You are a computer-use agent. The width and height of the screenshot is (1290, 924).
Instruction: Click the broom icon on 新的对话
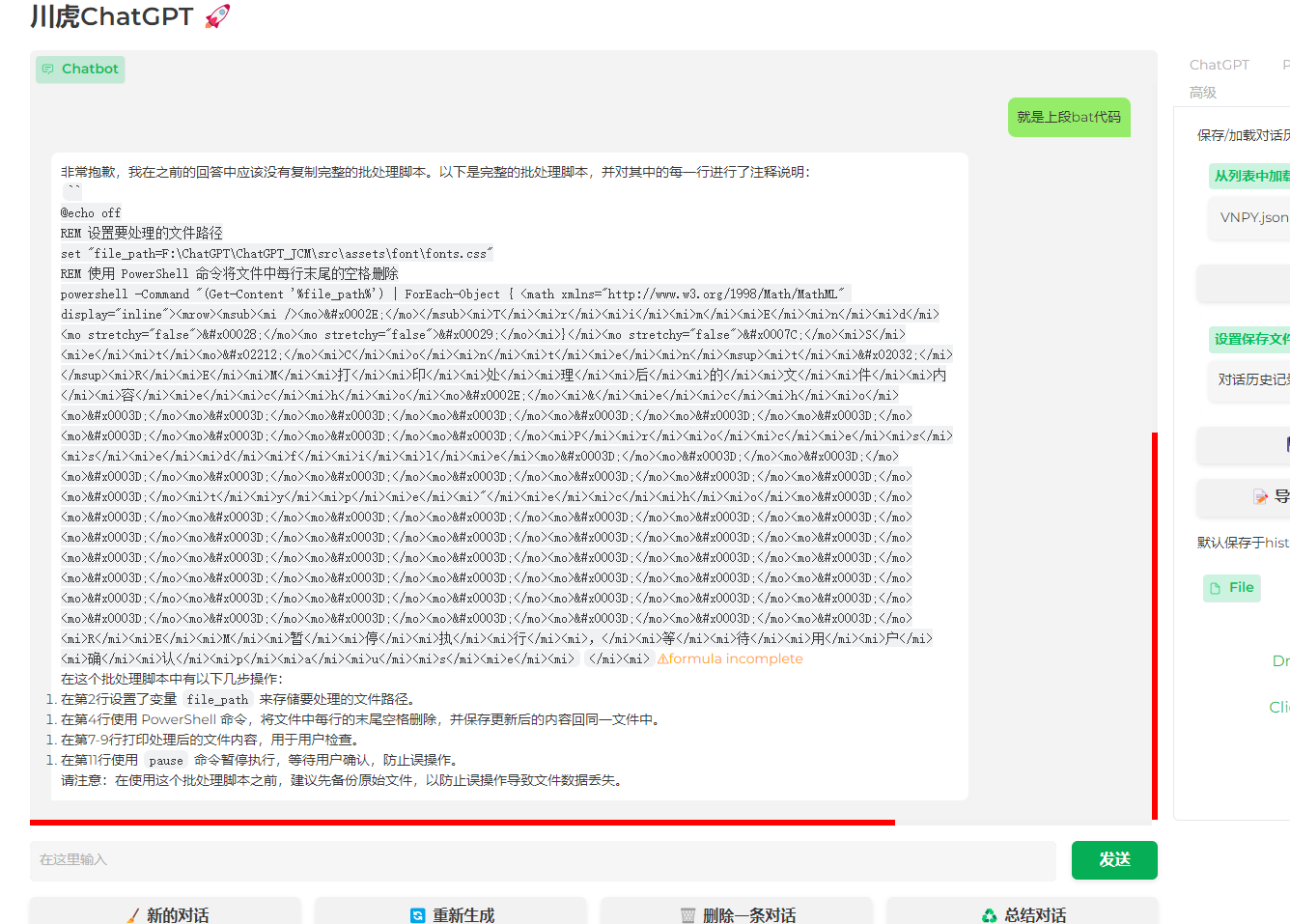[133, 915]
